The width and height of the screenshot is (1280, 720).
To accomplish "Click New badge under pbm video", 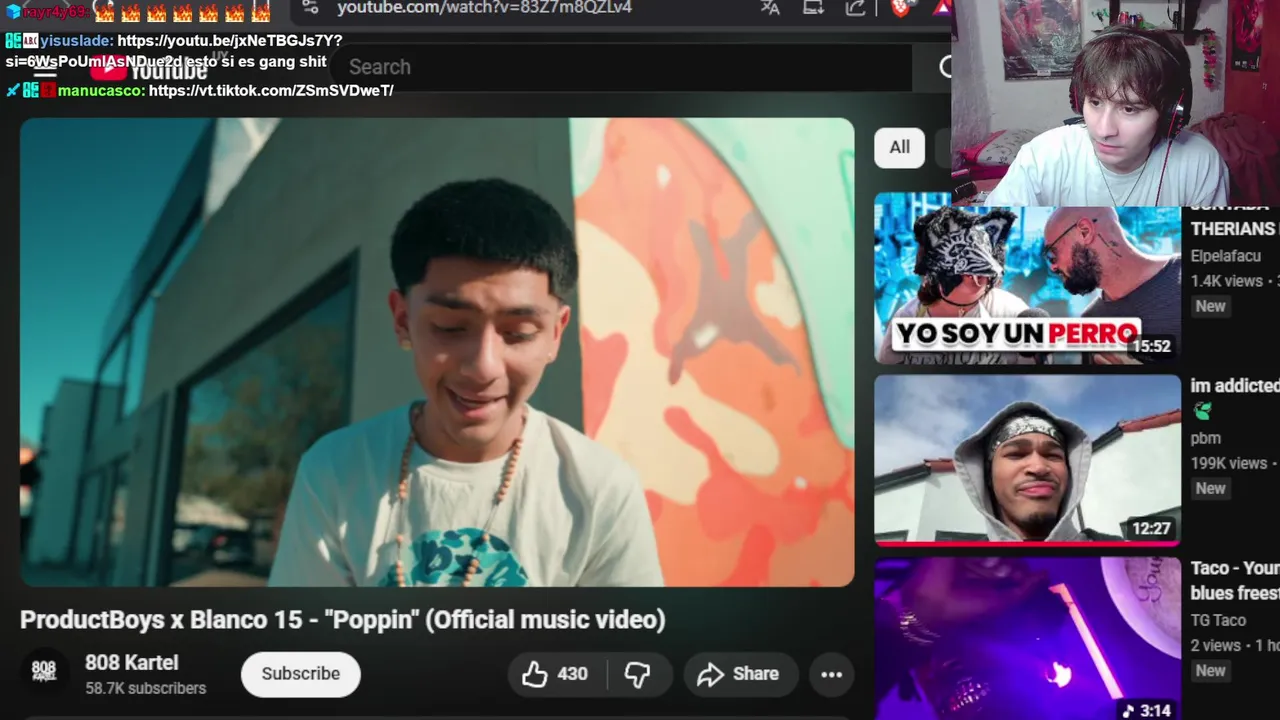I will click(x=1210, y=488).
